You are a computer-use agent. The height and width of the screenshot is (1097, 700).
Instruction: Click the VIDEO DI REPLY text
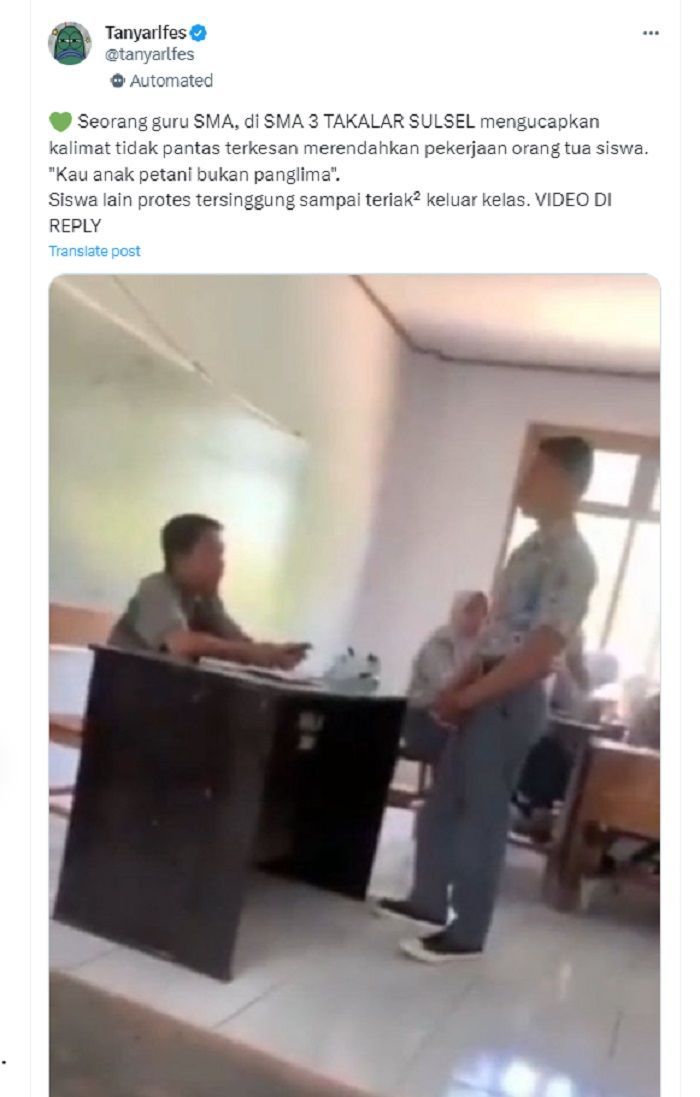tap(330, 213)
